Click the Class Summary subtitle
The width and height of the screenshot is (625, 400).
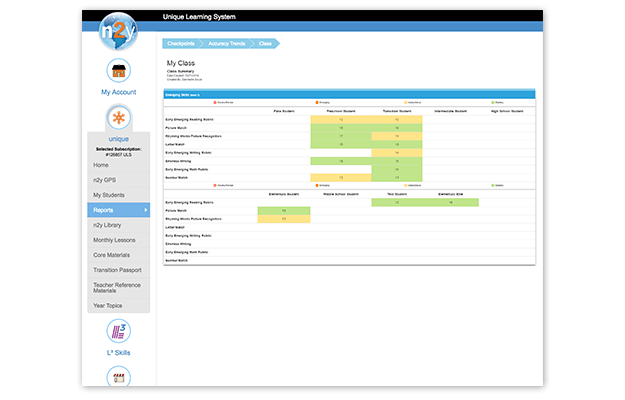click(x=181, y=71)
